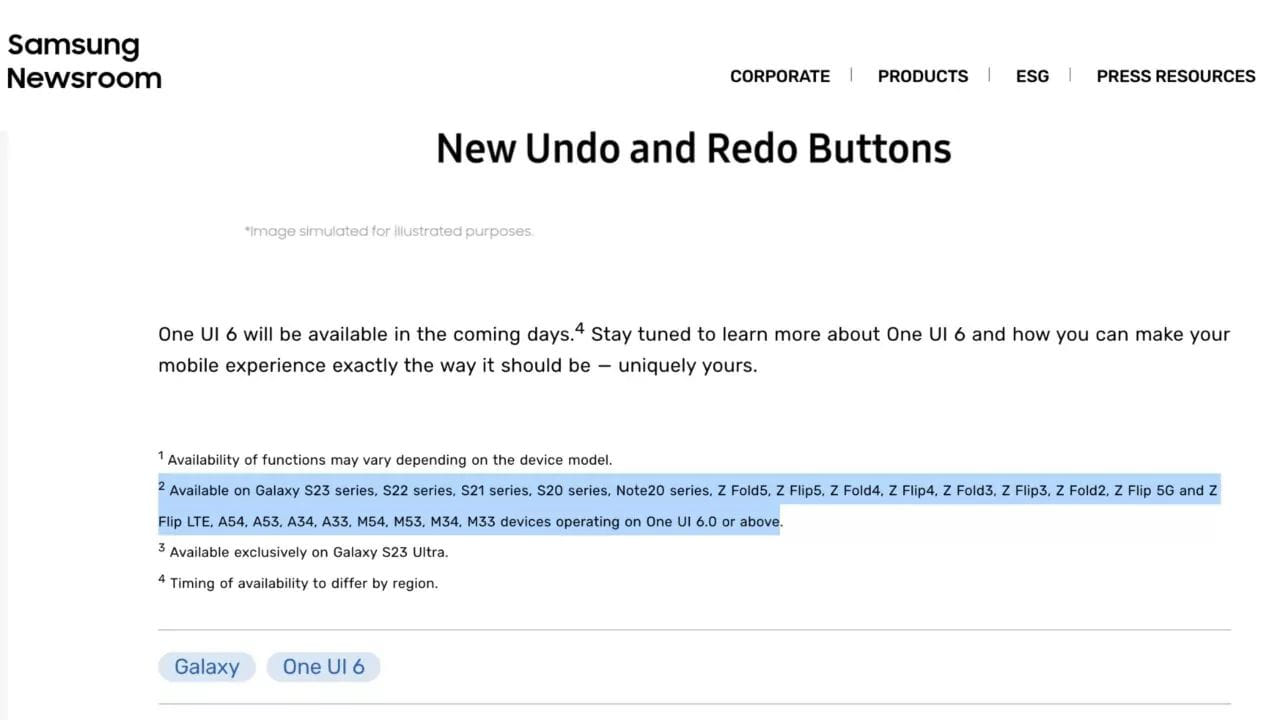Select the ESG navigation item
1280x720 pixels.
point(1032,76)
